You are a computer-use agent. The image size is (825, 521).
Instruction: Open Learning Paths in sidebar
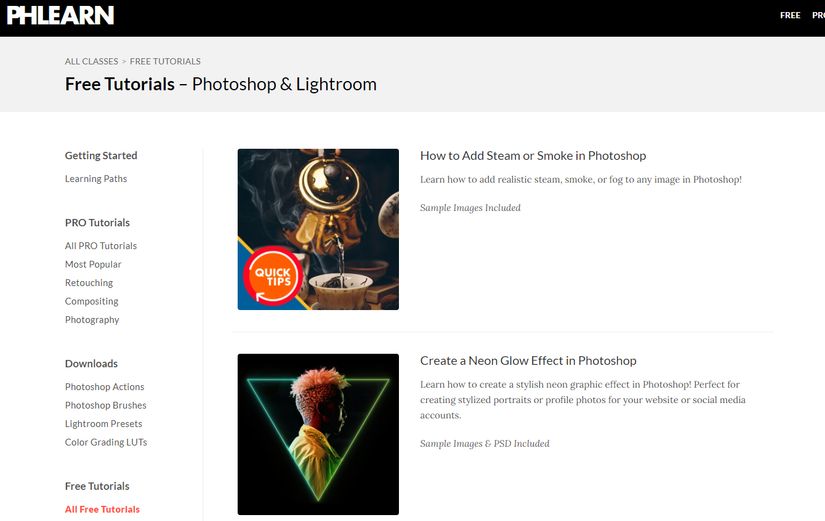pos(96,179)
